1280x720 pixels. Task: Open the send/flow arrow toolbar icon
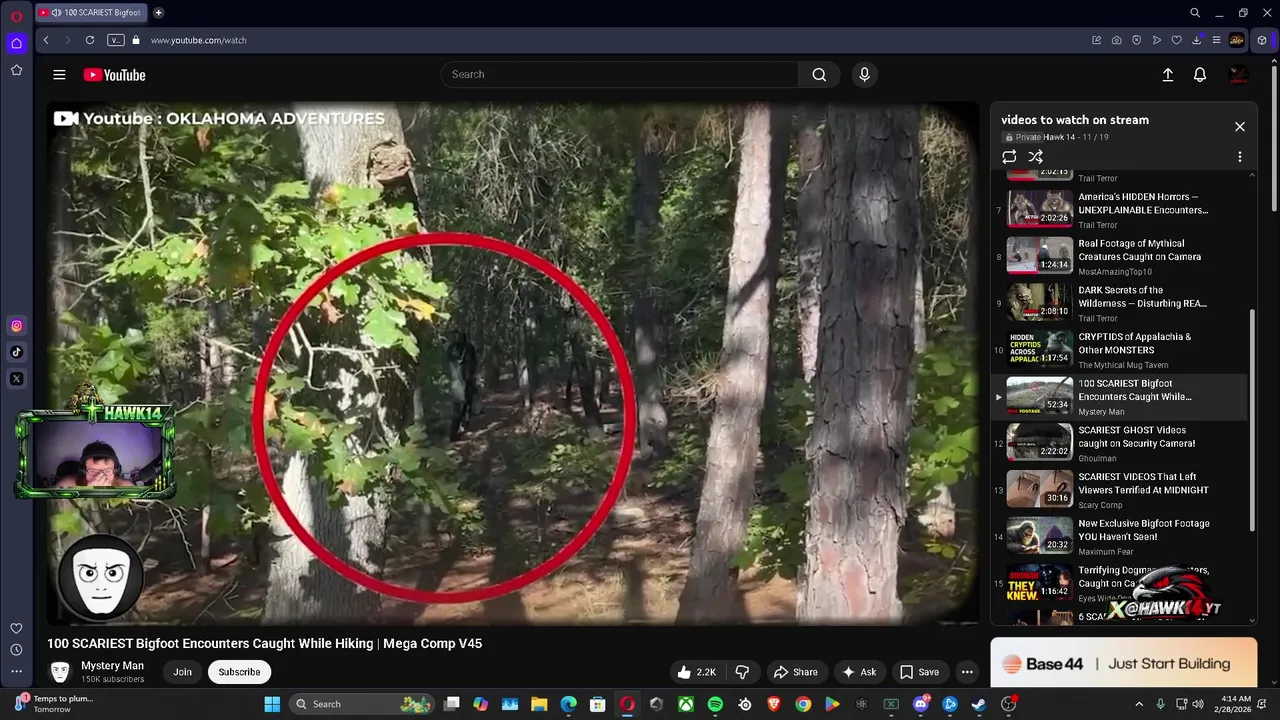click(x=1156, y=40)
